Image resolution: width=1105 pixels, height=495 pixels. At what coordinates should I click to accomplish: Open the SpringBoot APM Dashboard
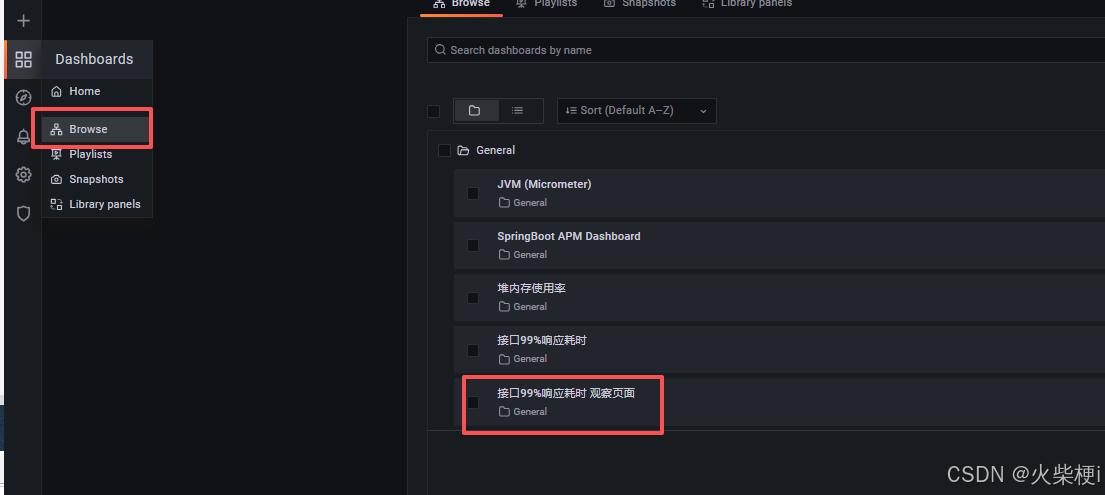pyautogui.click(x=569, y=236)
